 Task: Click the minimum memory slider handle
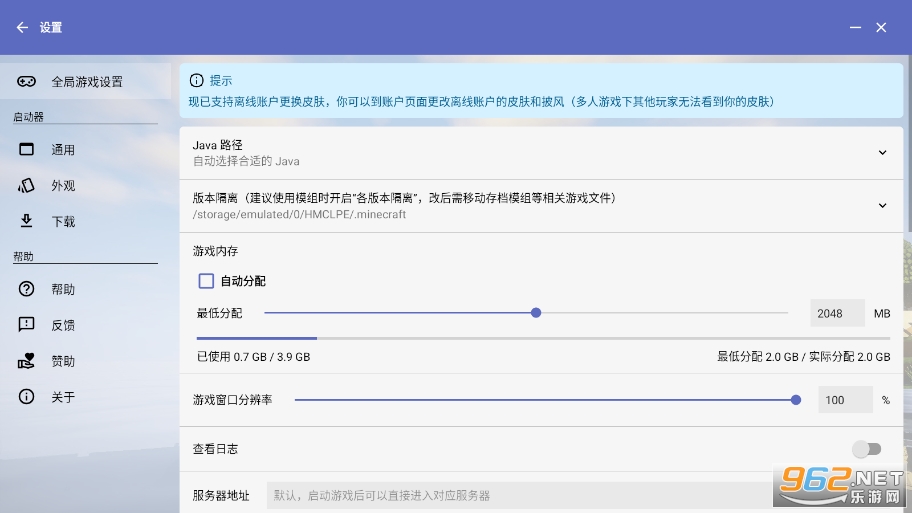coord(536,313)
